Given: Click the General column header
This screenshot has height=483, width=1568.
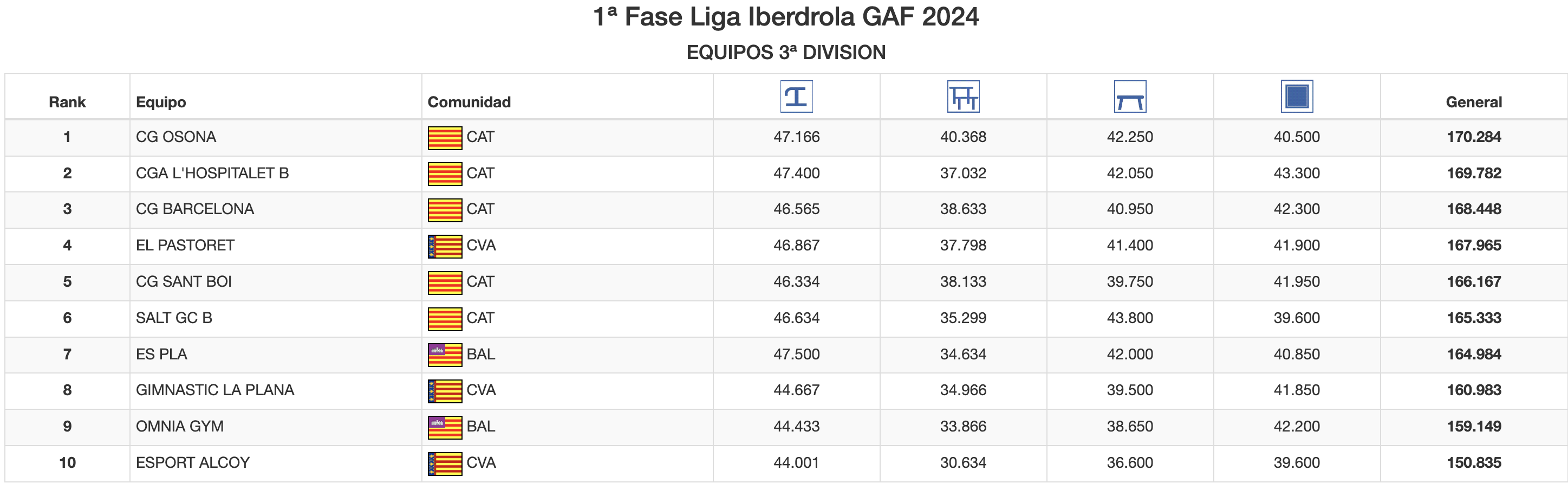Looking at the screenshot, I should 1473,102.
